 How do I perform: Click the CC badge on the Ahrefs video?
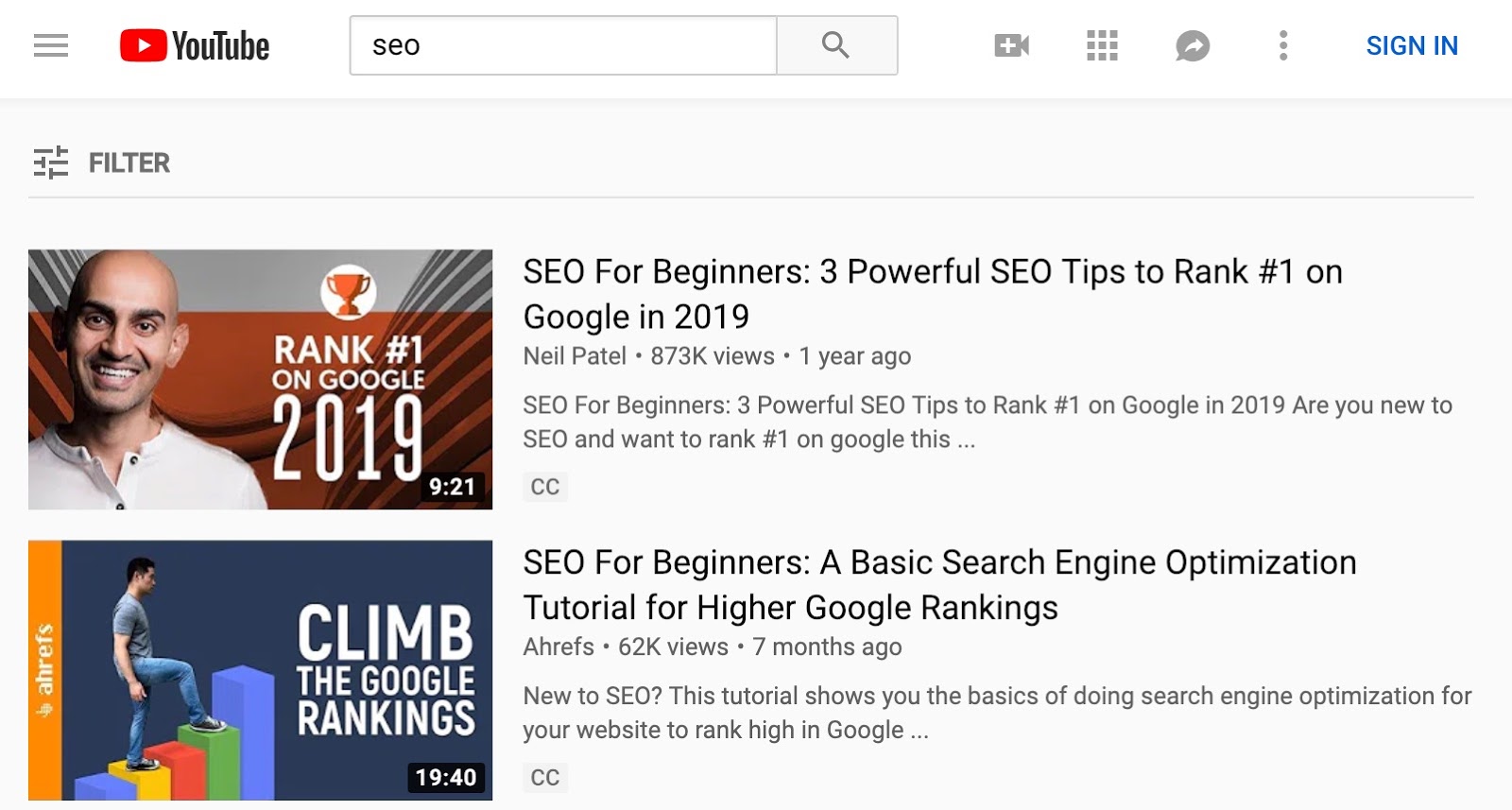pyautogui.click(x=545, y=778)
